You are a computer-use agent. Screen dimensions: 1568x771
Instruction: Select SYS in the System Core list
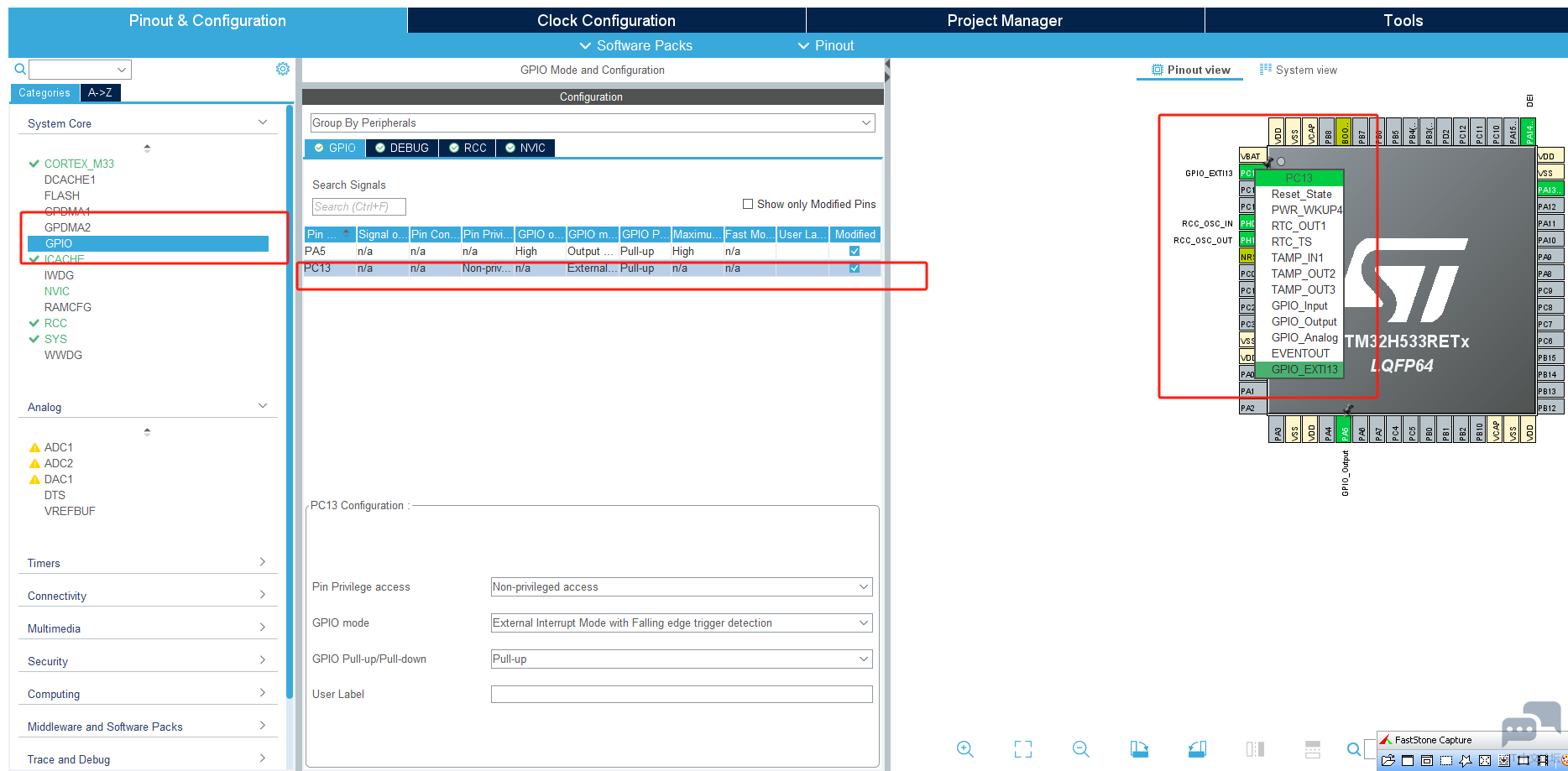55,339
